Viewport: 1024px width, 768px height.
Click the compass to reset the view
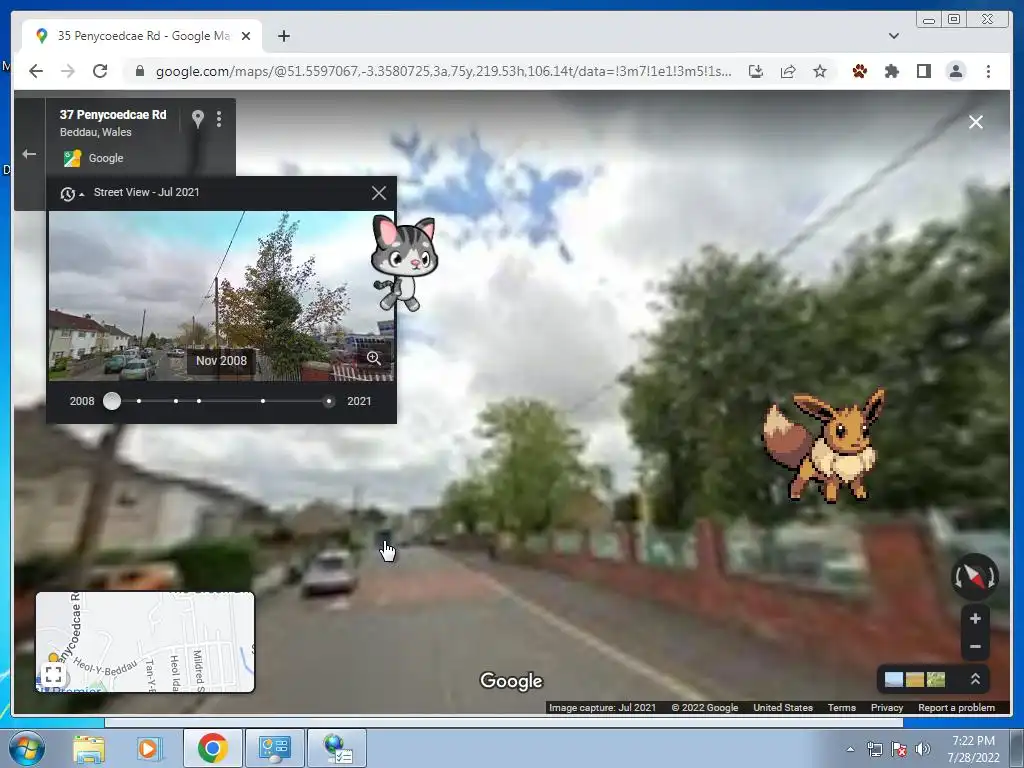pos(974,577)
